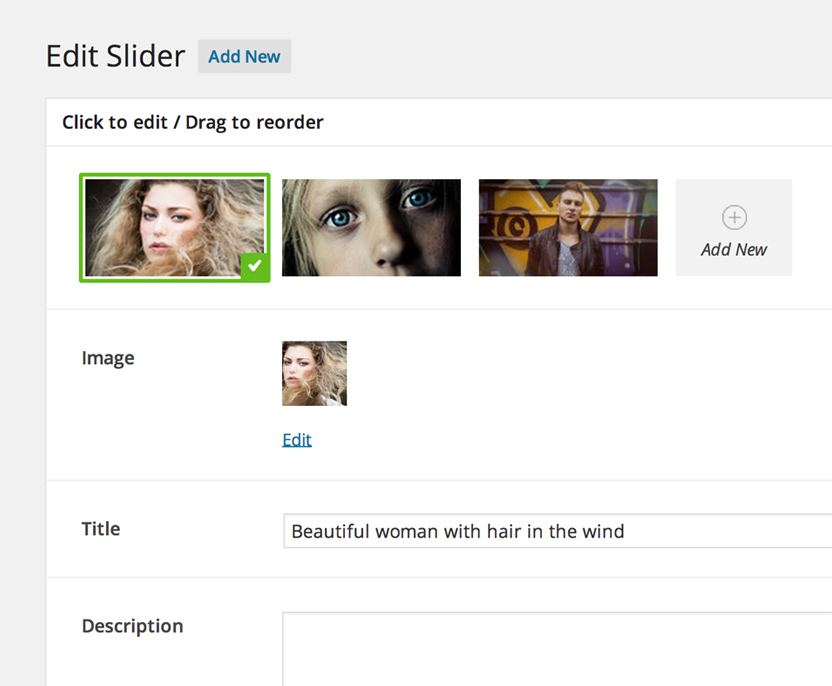Click the small image preview in the Image row
Viewport: 832px width, 686px height.
[x=314, y=373]
